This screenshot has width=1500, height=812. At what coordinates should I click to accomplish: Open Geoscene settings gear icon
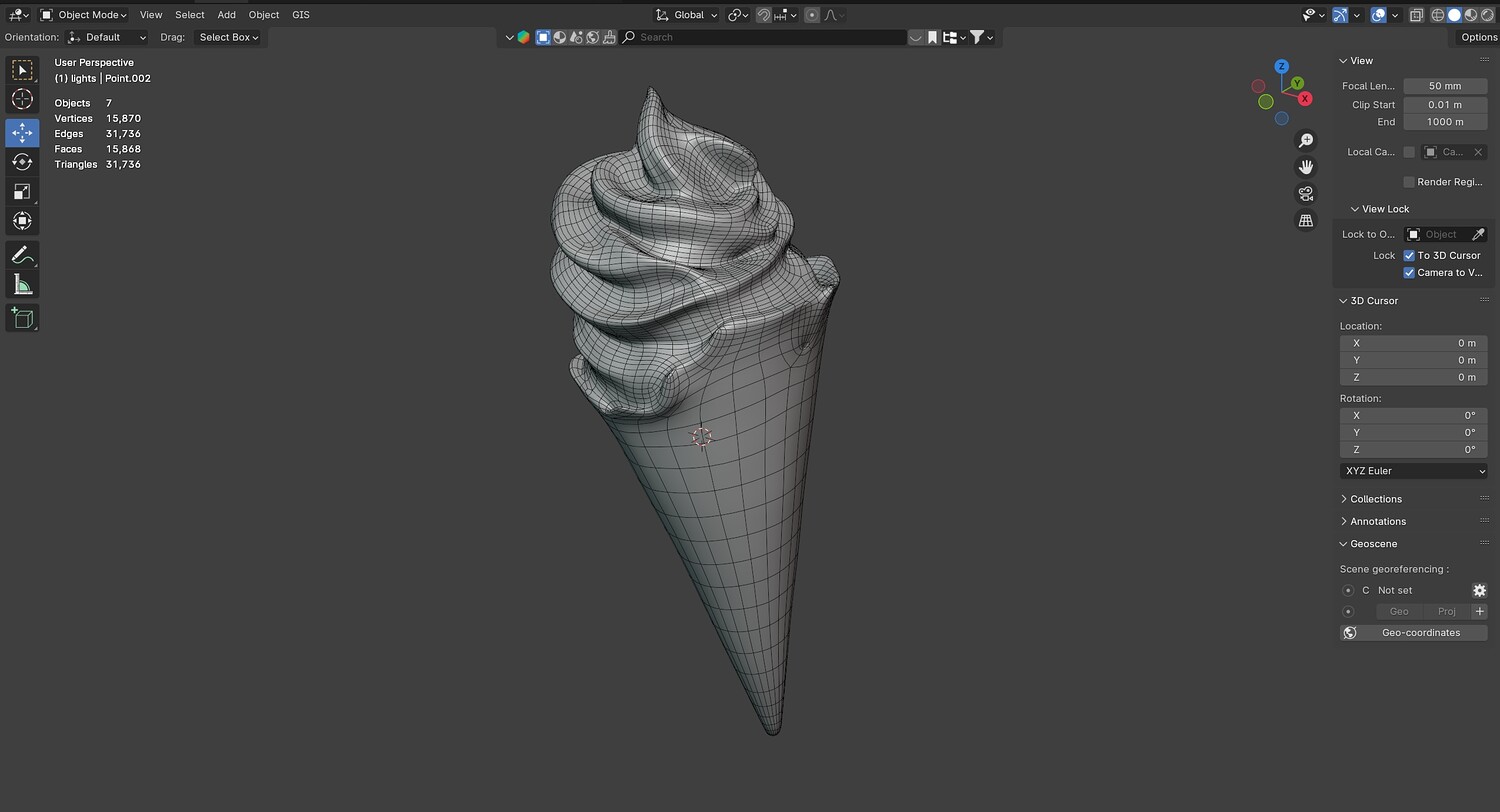click(1479, 591)
